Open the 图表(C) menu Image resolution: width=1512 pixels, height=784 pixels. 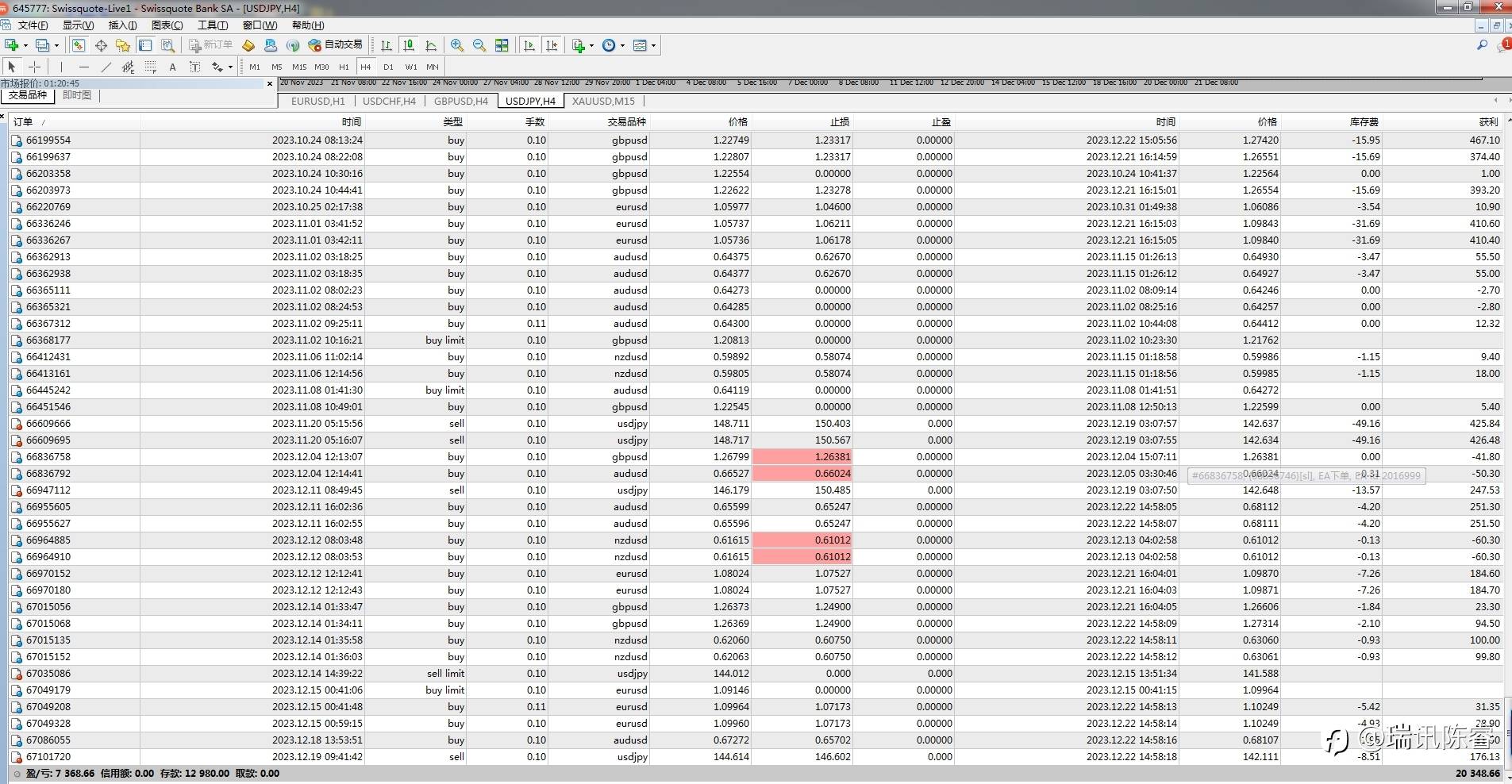[x=167, y=25]
